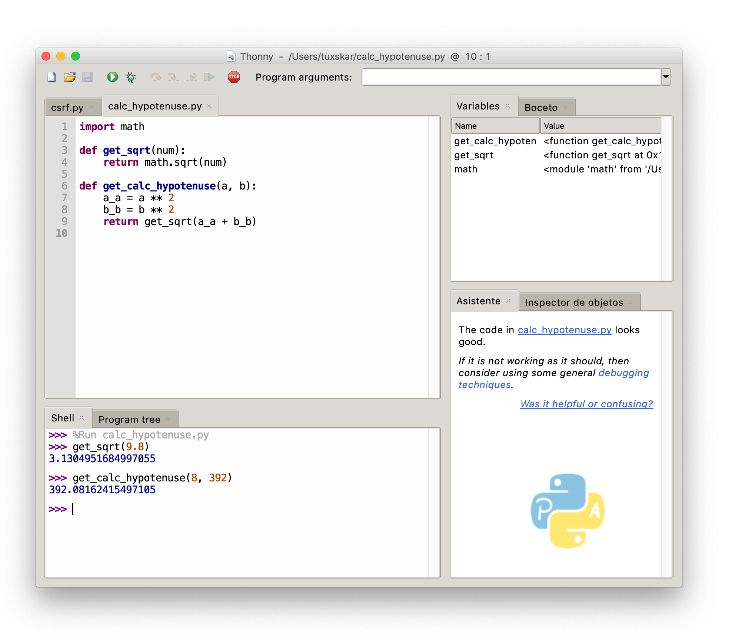The width and height of the screenshot is (730, 637).
Task: Click the '%Run calc_hypotenuse.py' shell line
Action: pyautogui.click(x=141, y=435)
